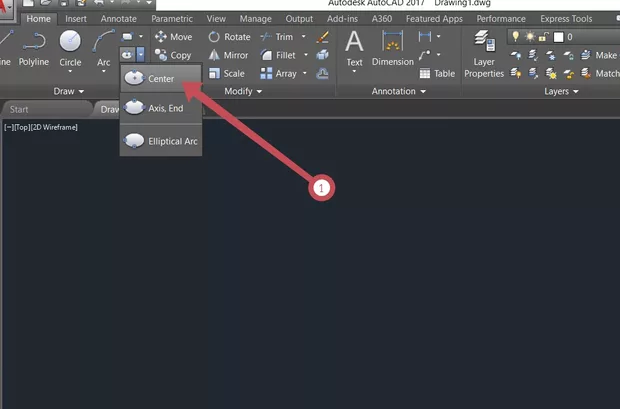The height and width of the screenshot is (409, 620).
Task: Open the Trim dropdown arrow
Action: [305, 37]
